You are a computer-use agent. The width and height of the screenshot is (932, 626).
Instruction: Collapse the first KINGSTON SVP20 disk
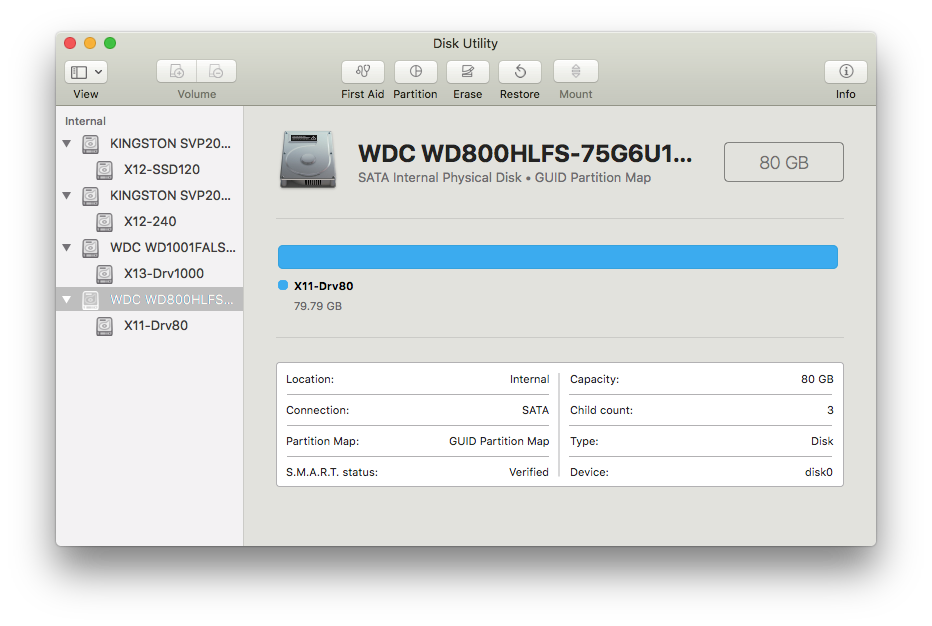click(x=67, y=143)
